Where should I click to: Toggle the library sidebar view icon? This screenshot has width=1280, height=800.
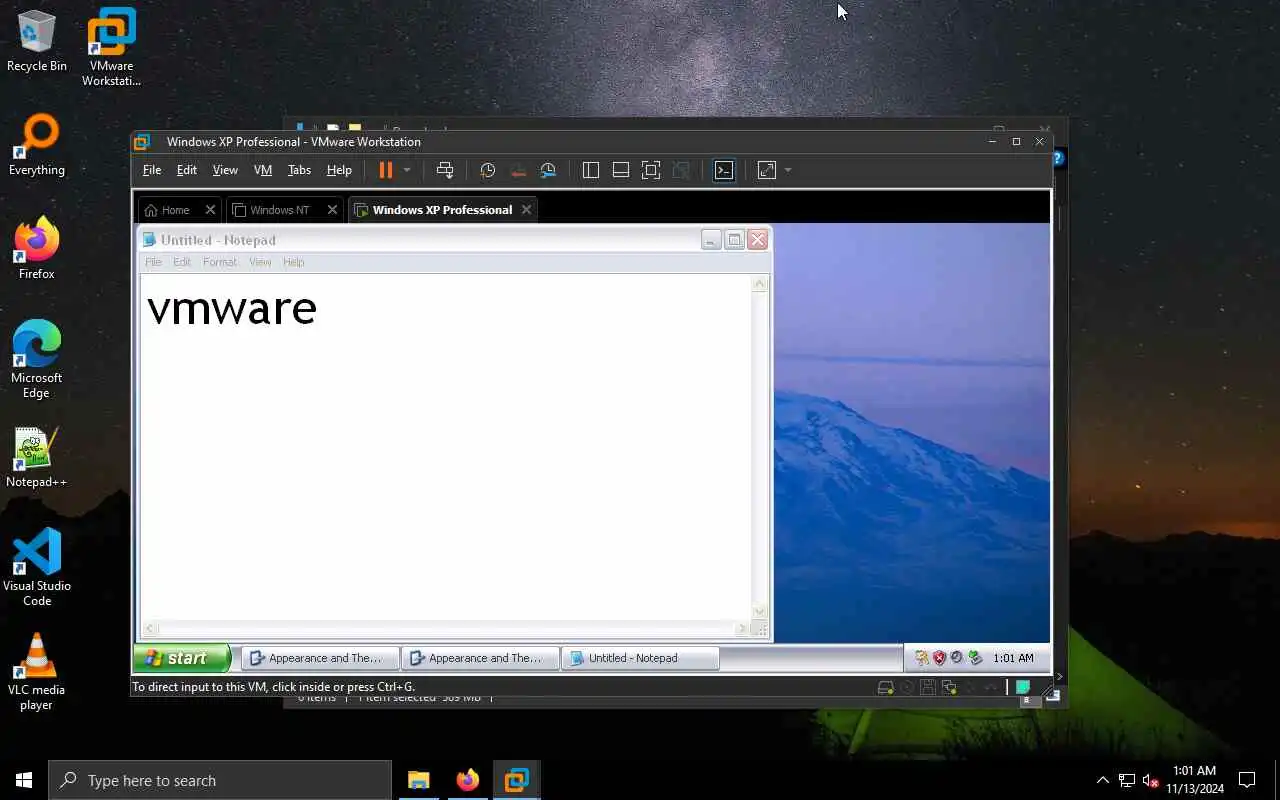click(591, 170)
